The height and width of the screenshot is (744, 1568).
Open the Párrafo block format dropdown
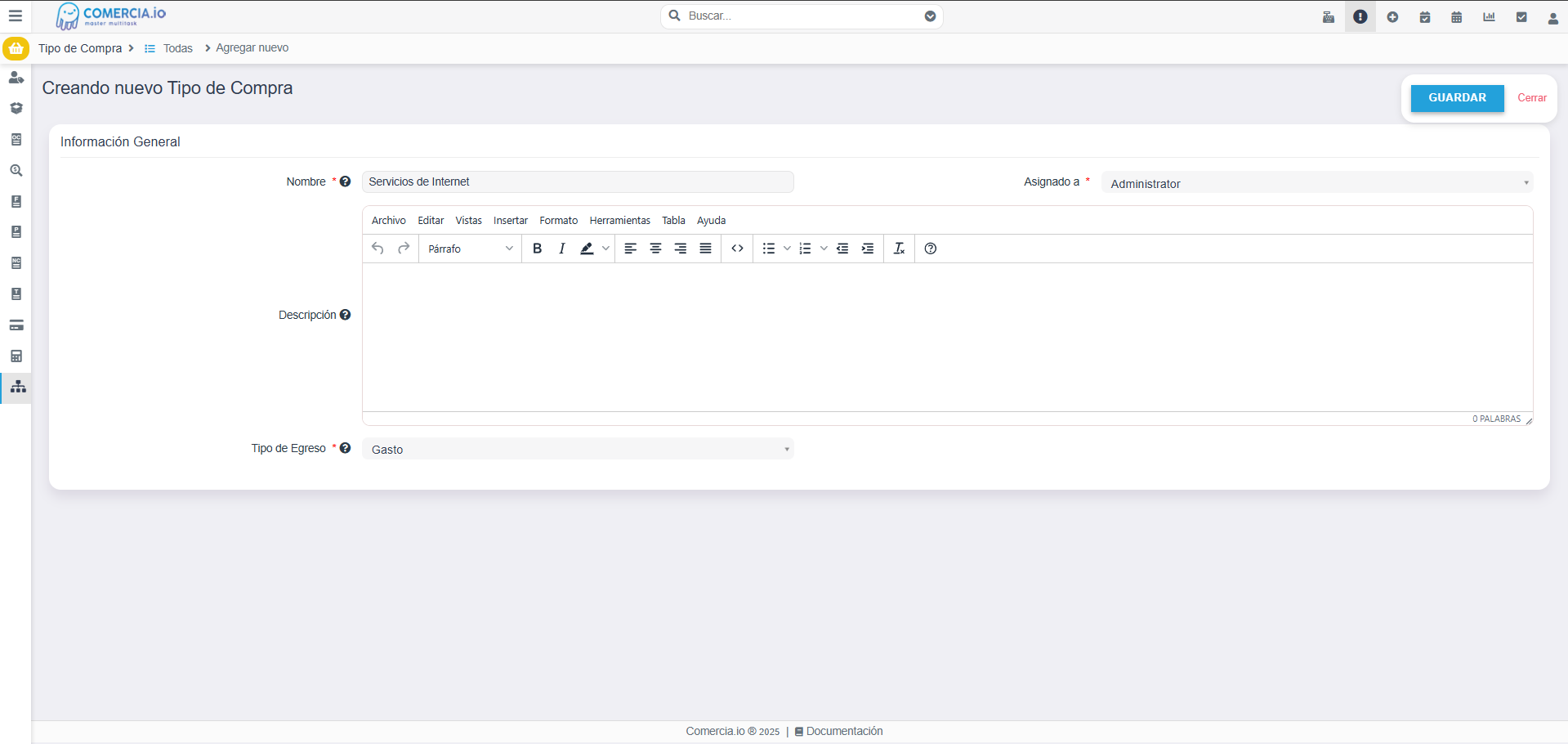coord(471,249)
